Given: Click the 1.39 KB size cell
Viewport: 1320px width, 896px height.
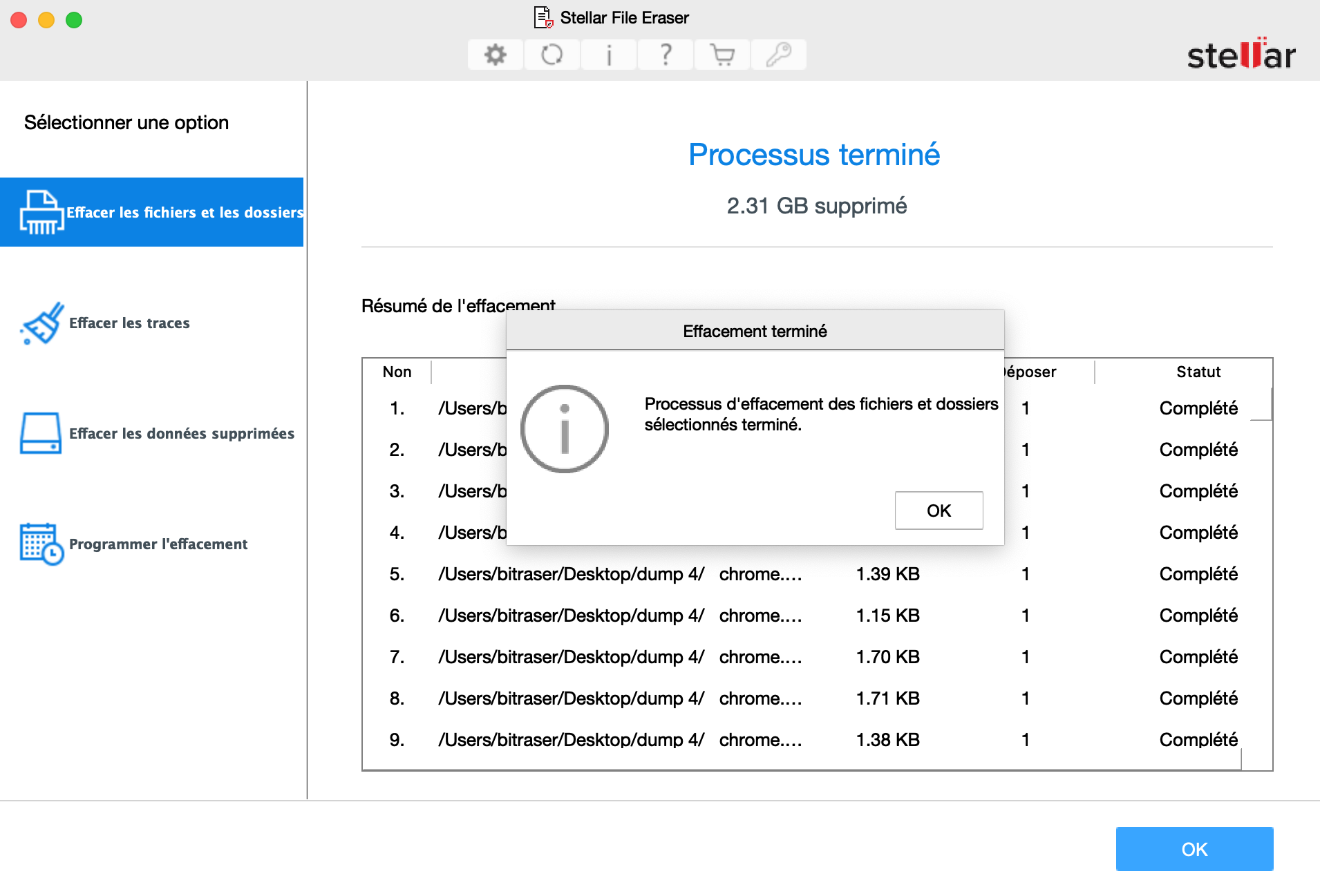Looking at the screenshot, I should [x=887, y=574].
